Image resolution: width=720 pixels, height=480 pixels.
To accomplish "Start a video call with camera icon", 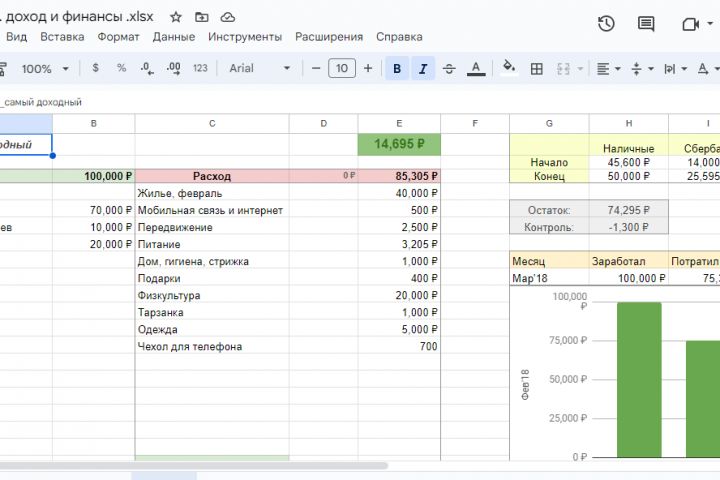I will point(690,24).
